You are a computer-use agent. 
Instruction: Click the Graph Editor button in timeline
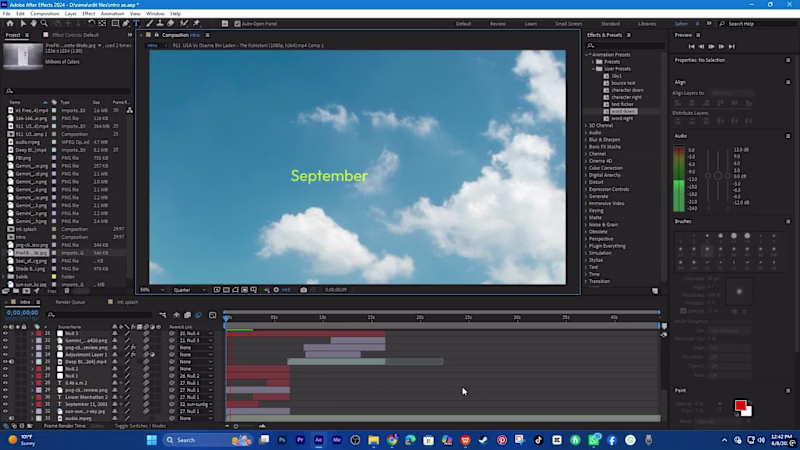213,315
